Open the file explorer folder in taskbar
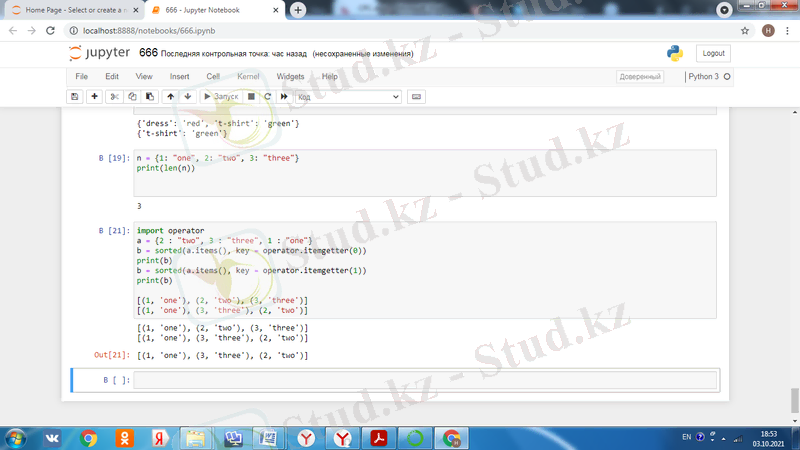The height and width of the screenshot is (450, 800). point(195,438)
